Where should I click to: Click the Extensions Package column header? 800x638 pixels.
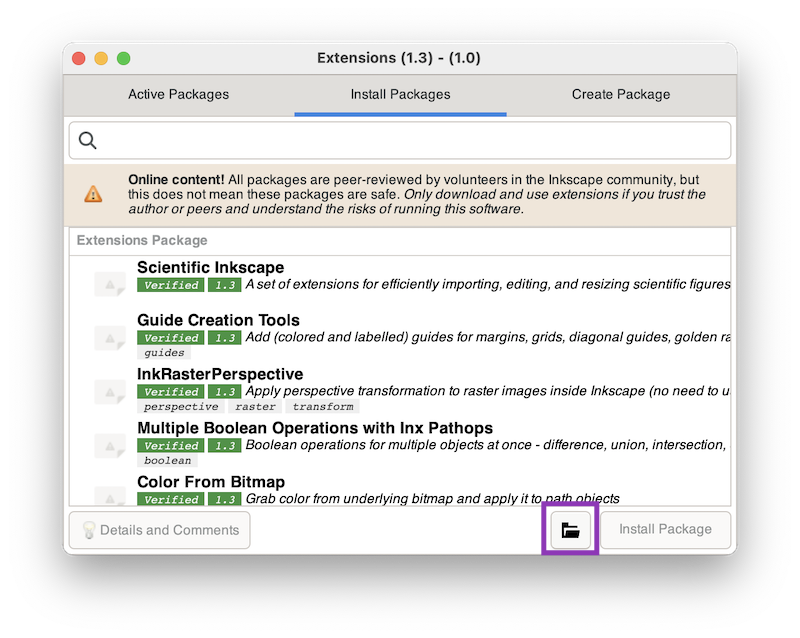[142, 240]
